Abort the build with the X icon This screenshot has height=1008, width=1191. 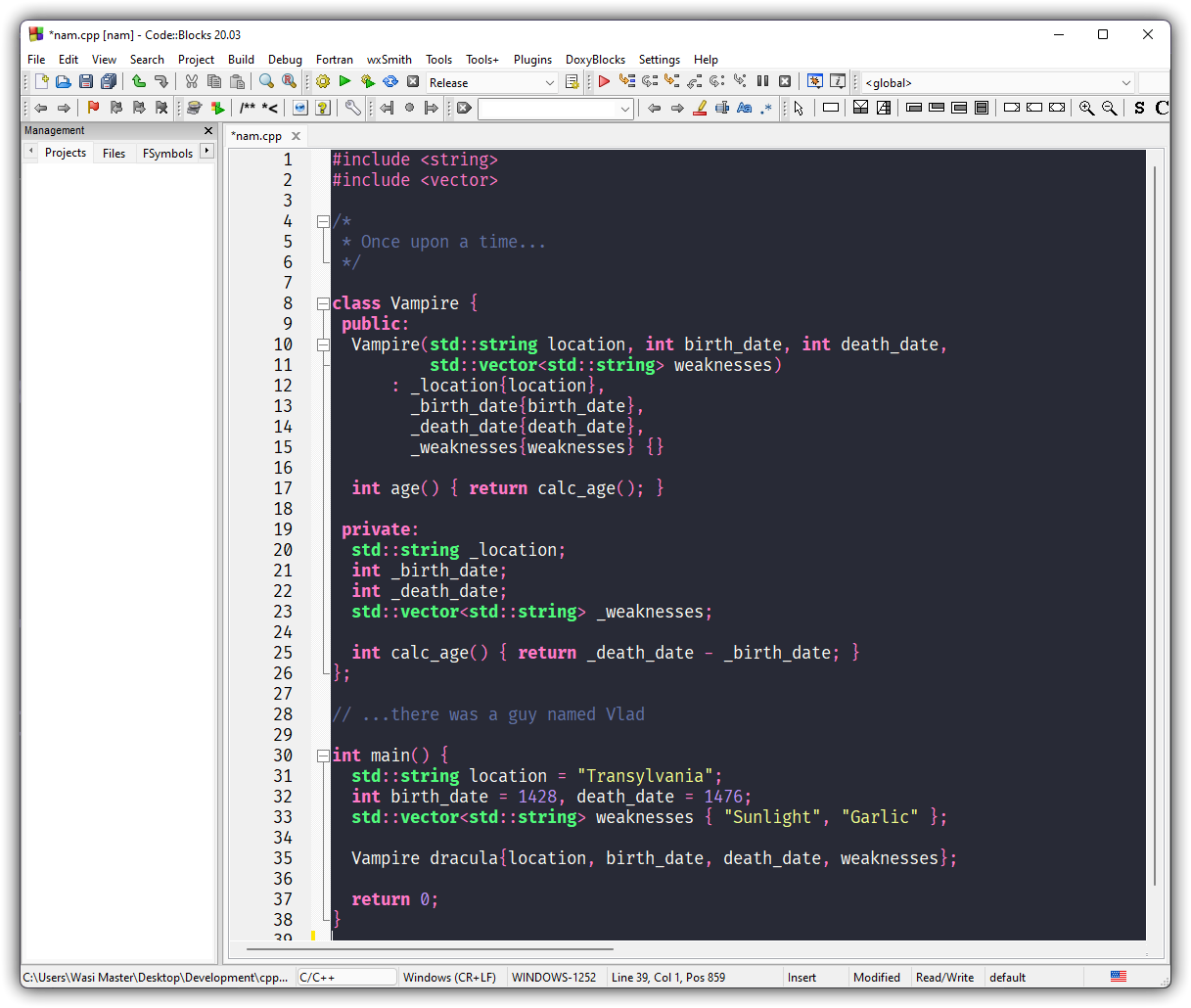(x=412, y=82)
